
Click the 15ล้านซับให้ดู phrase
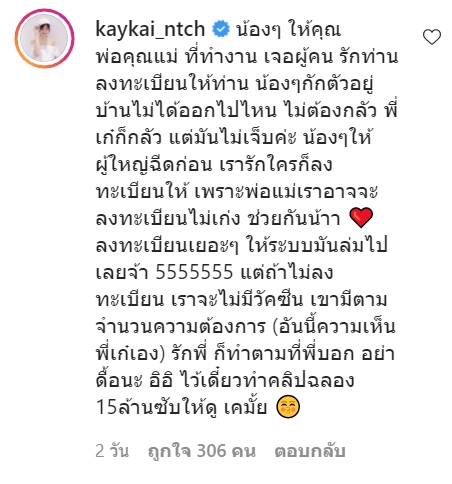tap(157, 407)
